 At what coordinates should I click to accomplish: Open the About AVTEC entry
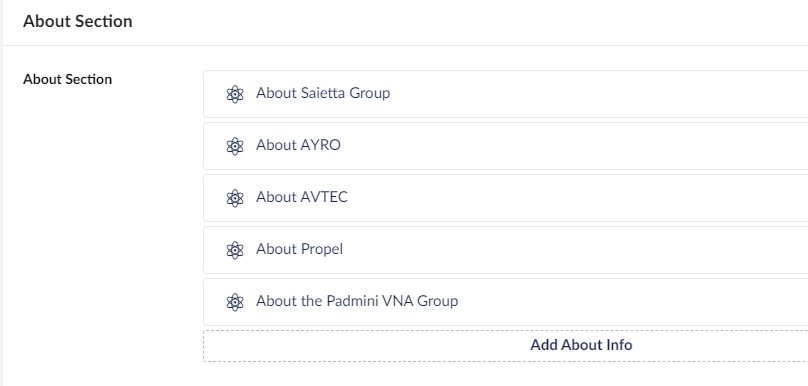click(302, 197)
